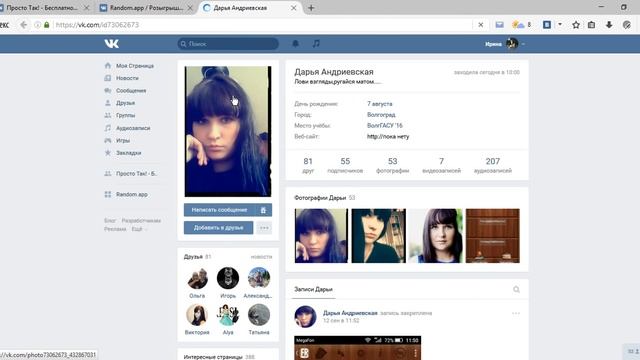Click the VK logo in header
Screen dimensions: 640x360
point(111,43)
